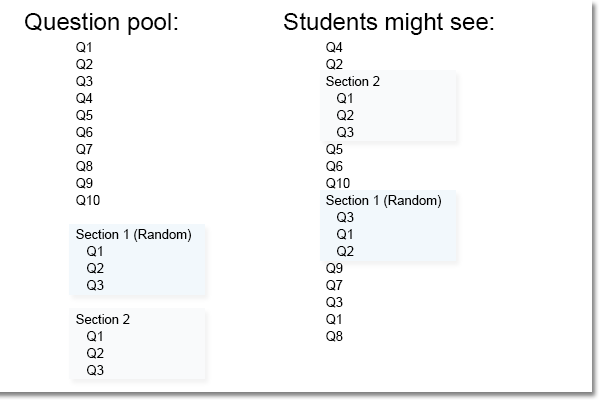This screenshot has width=600, height=400.
Task: Select Q5 in the Question pool list
Action: 84,115
